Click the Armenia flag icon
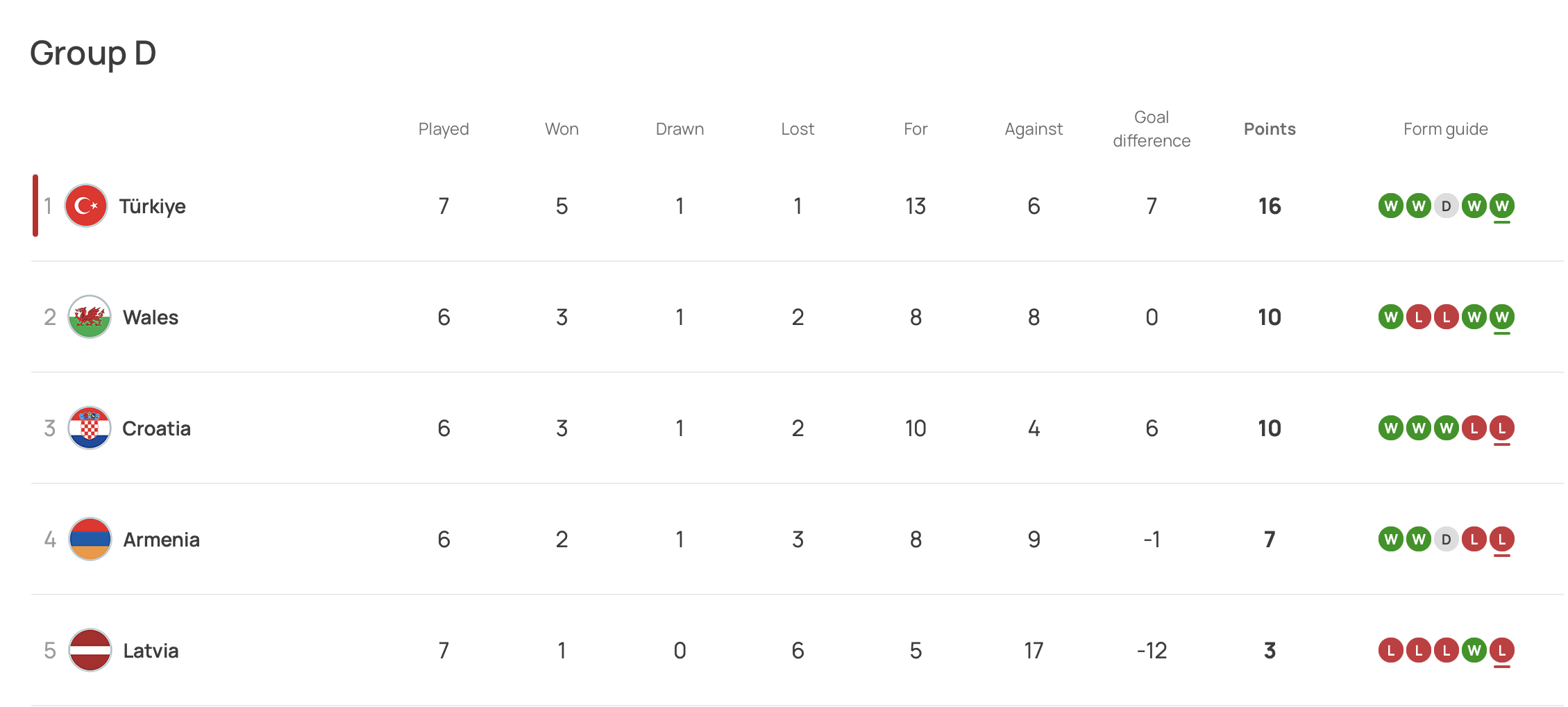This screenshot has height=707, width=1568. [x=90, y=539]
